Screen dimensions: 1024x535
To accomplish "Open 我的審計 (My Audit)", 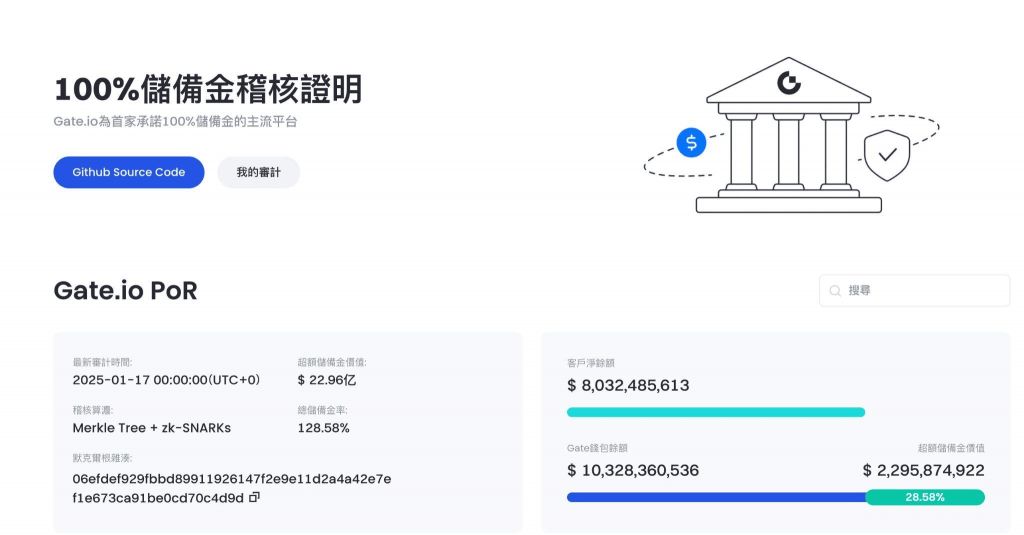I will 258,172.
